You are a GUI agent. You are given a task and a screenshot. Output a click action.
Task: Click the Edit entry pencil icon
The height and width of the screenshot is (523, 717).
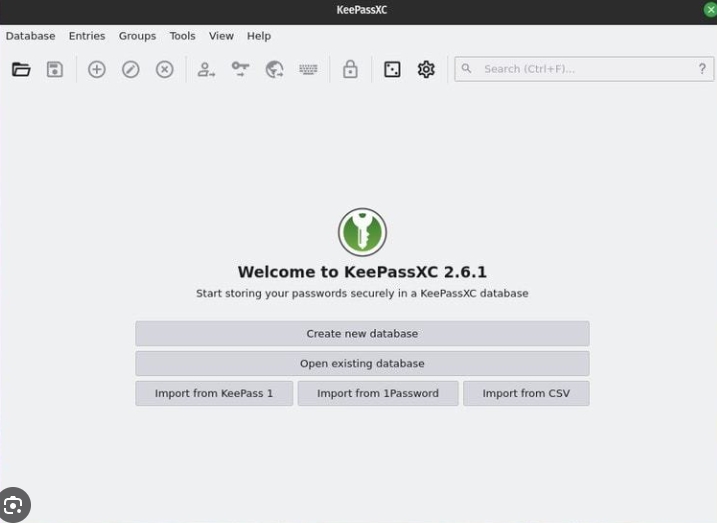(x=131, y=69)
